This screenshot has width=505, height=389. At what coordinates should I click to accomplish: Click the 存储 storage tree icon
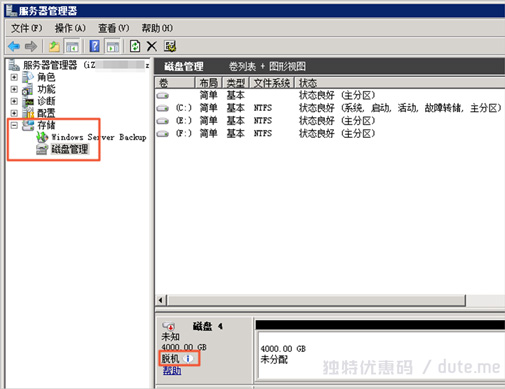pyautogui.click(x=28, y=125)
